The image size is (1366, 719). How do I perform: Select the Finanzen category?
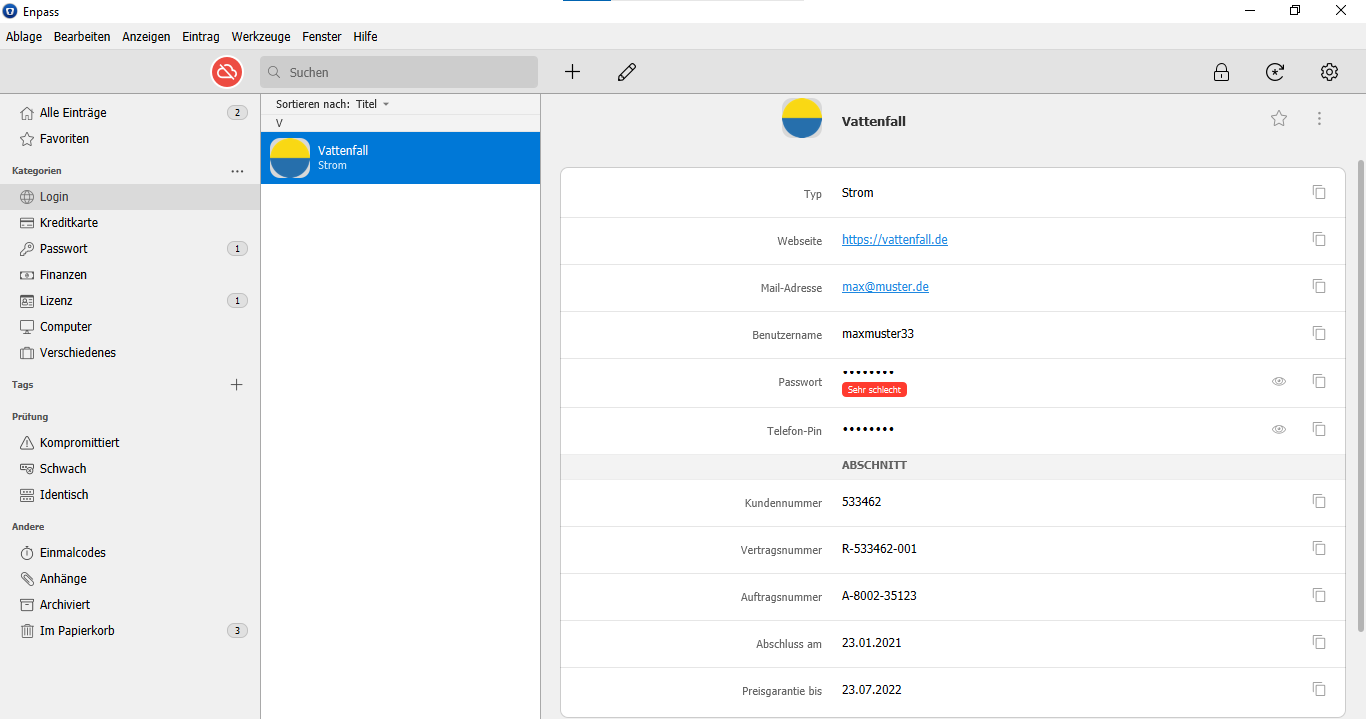pyautogui.click(x=130, y=275)
